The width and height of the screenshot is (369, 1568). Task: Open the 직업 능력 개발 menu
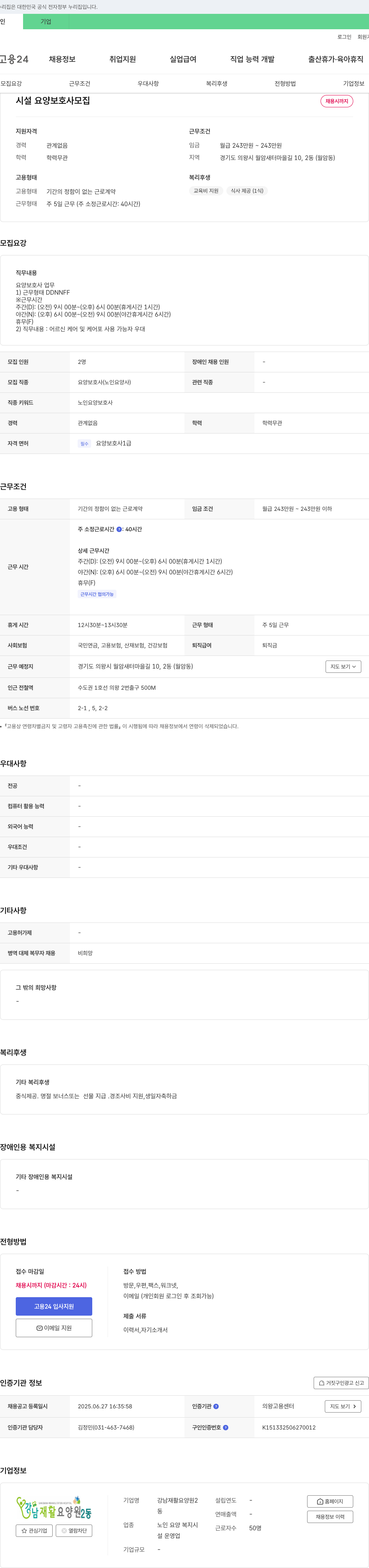pos(252,59)
